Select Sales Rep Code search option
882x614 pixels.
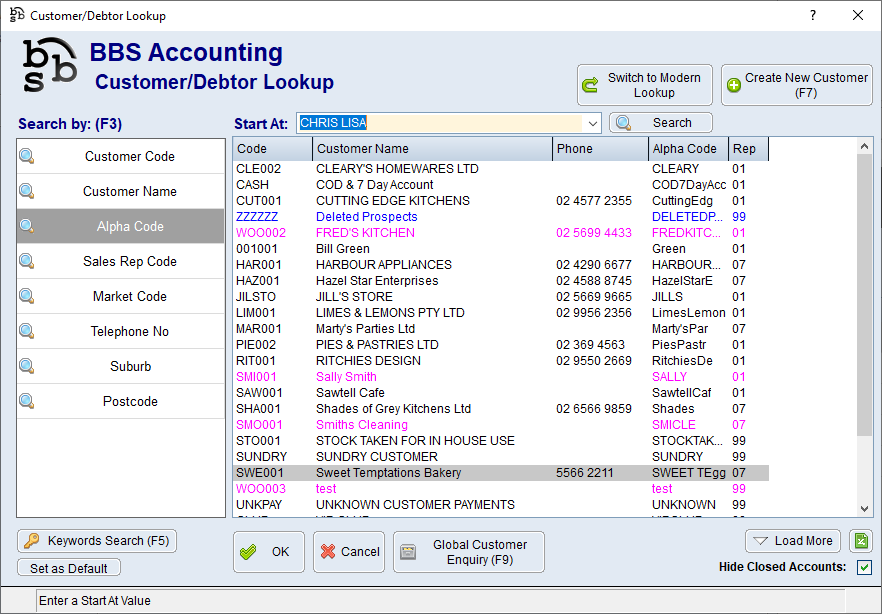point(130,261)
